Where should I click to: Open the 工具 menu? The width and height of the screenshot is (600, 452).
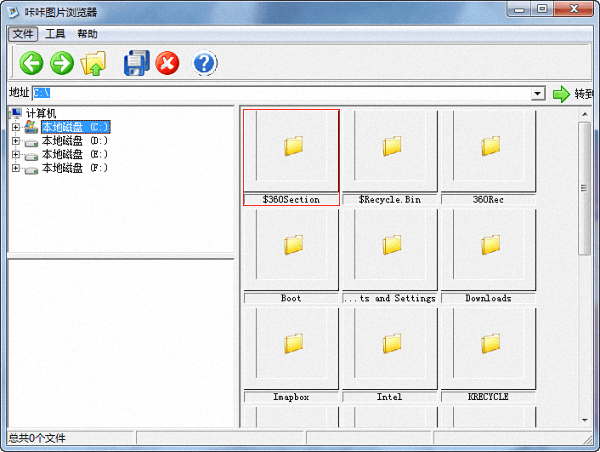55,34
